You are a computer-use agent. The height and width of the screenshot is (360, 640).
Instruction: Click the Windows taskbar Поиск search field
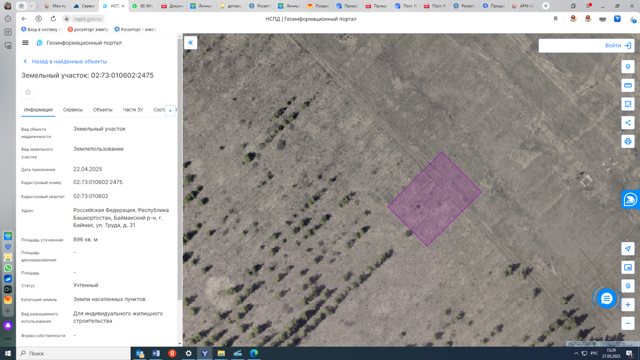tap(73, 353)
